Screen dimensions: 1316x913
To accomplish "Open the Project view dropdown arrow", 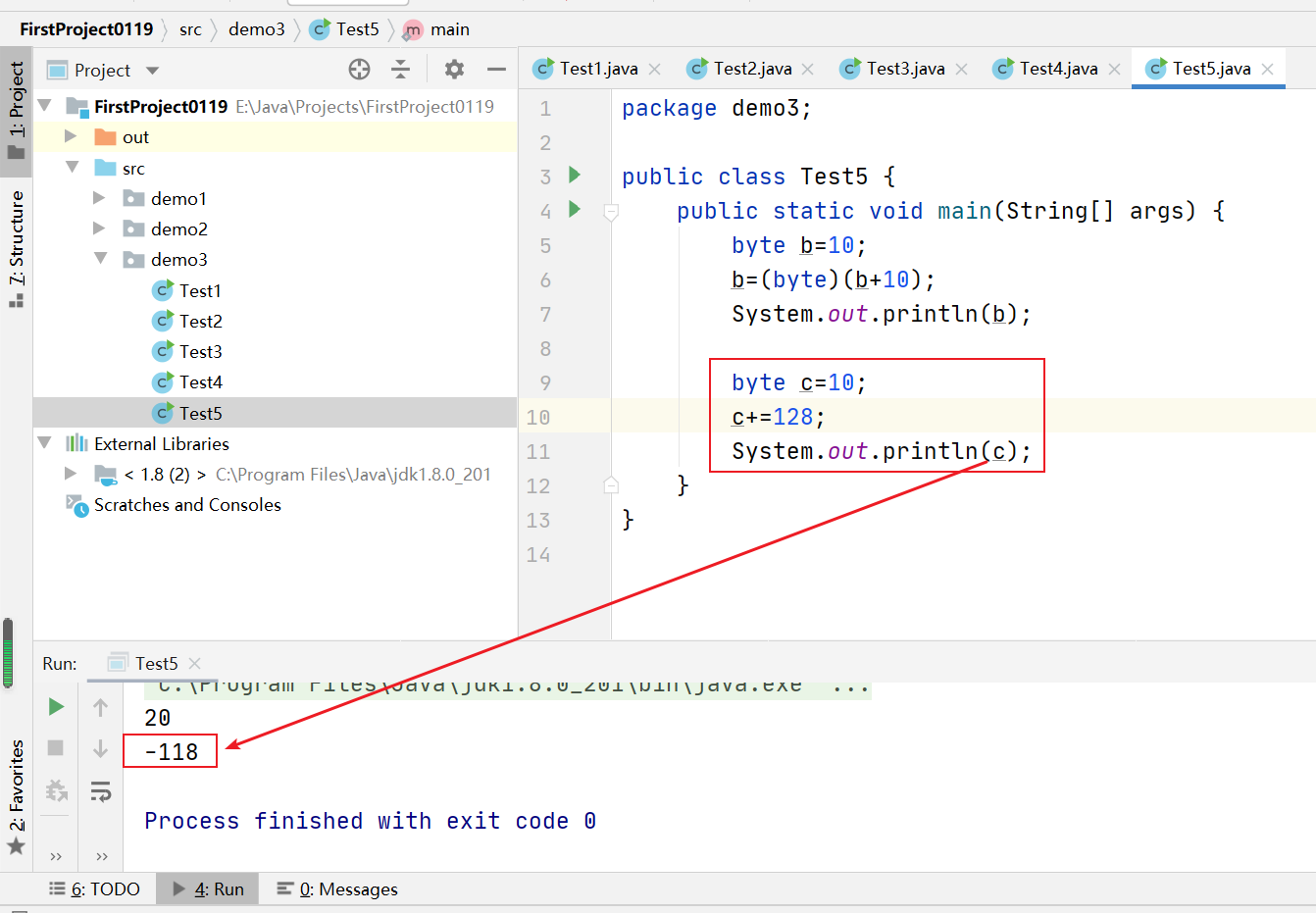I will [x=152, y=71].
